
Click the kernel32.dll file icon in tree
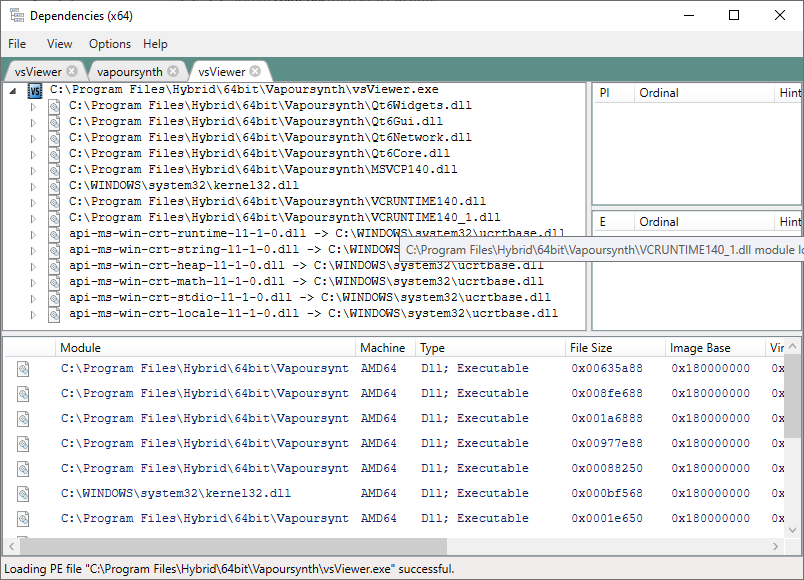54,186
